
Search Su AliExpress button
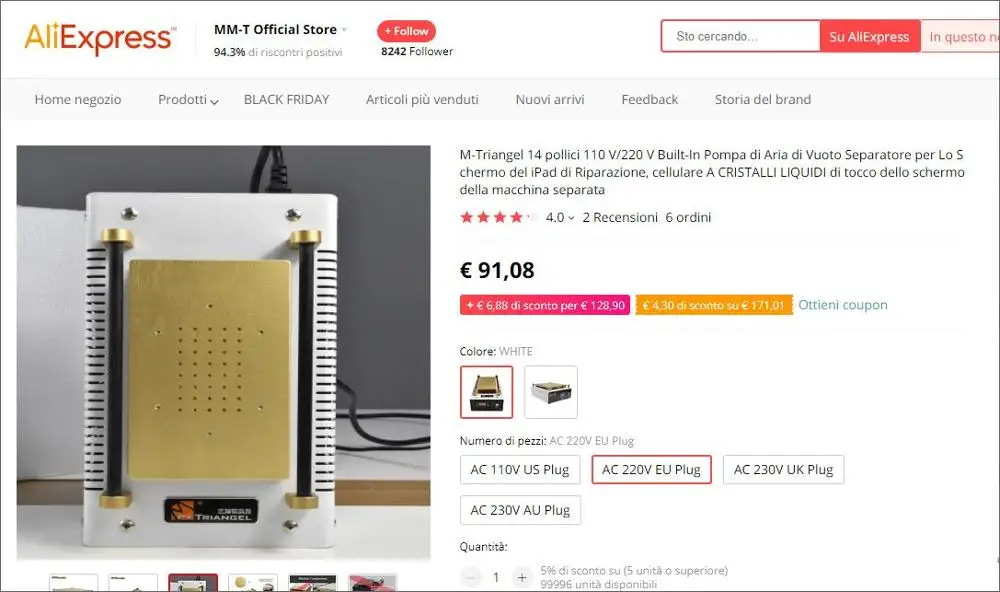869,36
